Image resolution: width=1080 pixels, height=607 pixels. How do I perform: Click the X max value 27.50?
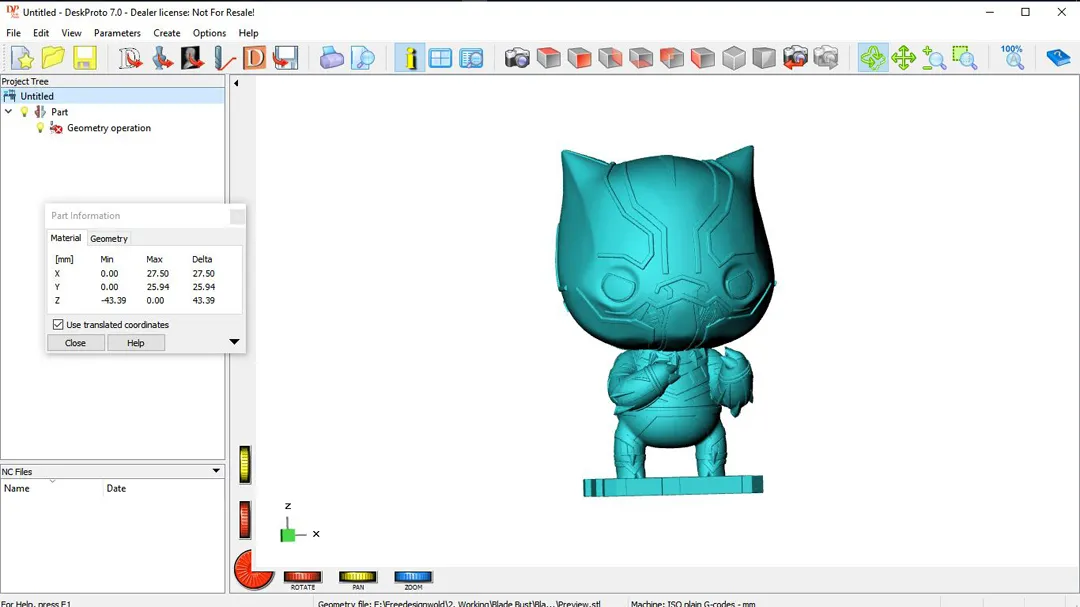(157, 274)
